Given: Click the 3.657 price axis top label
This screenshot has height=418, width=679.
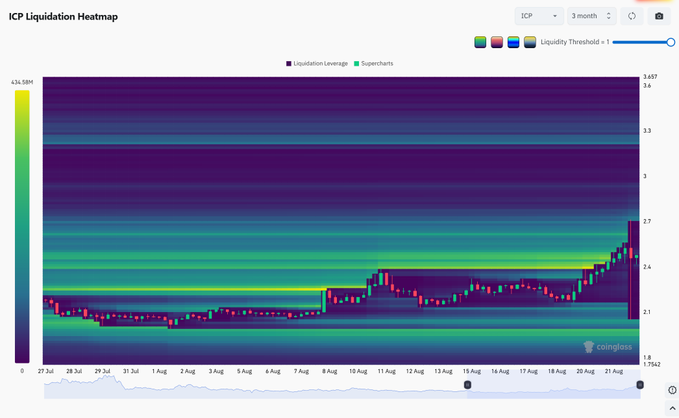Looking at the screenshot, I should tap(650, 77).
